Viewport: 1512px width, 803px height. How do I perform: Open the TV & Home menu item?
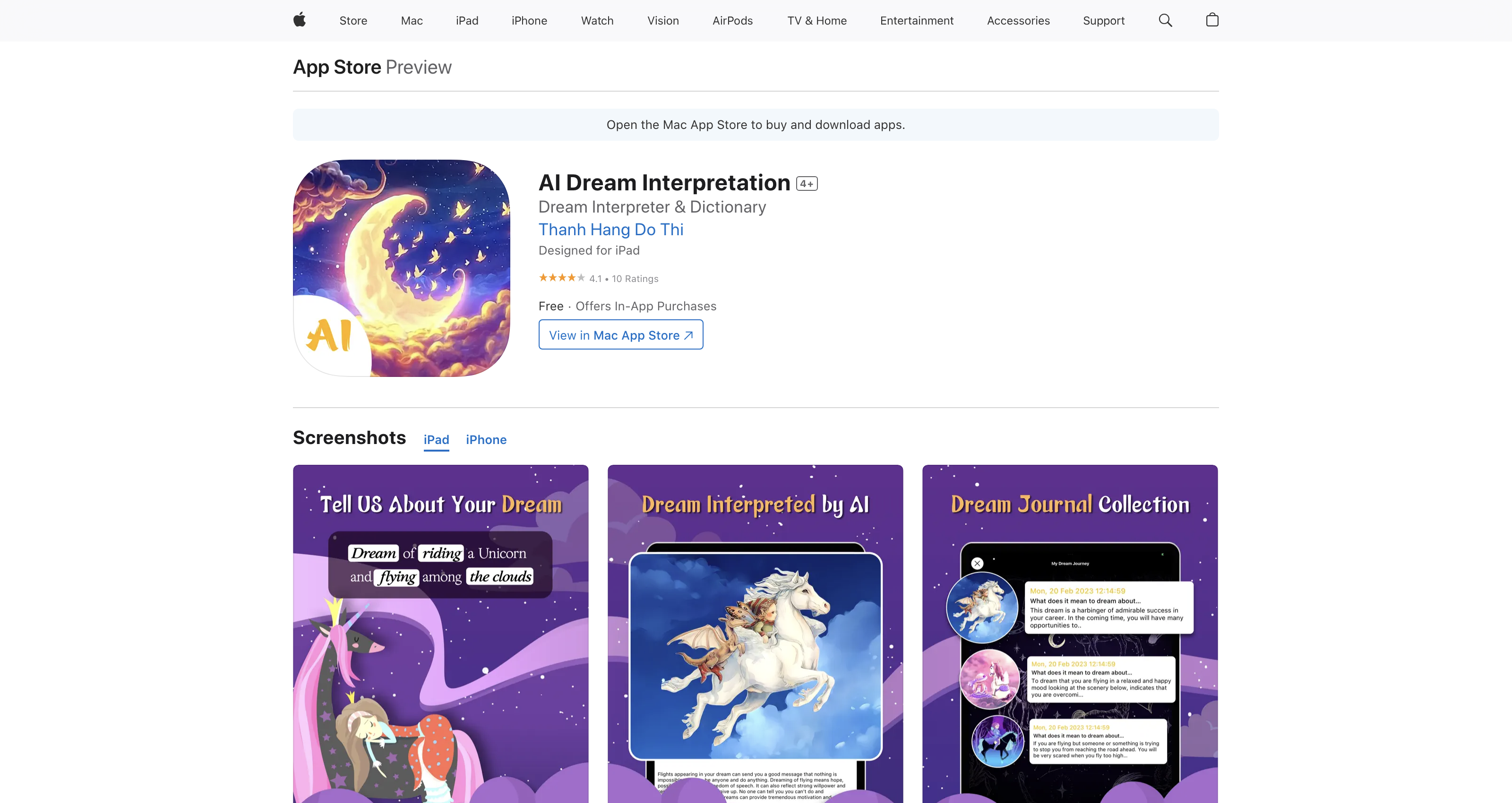[x=816, y=20]
